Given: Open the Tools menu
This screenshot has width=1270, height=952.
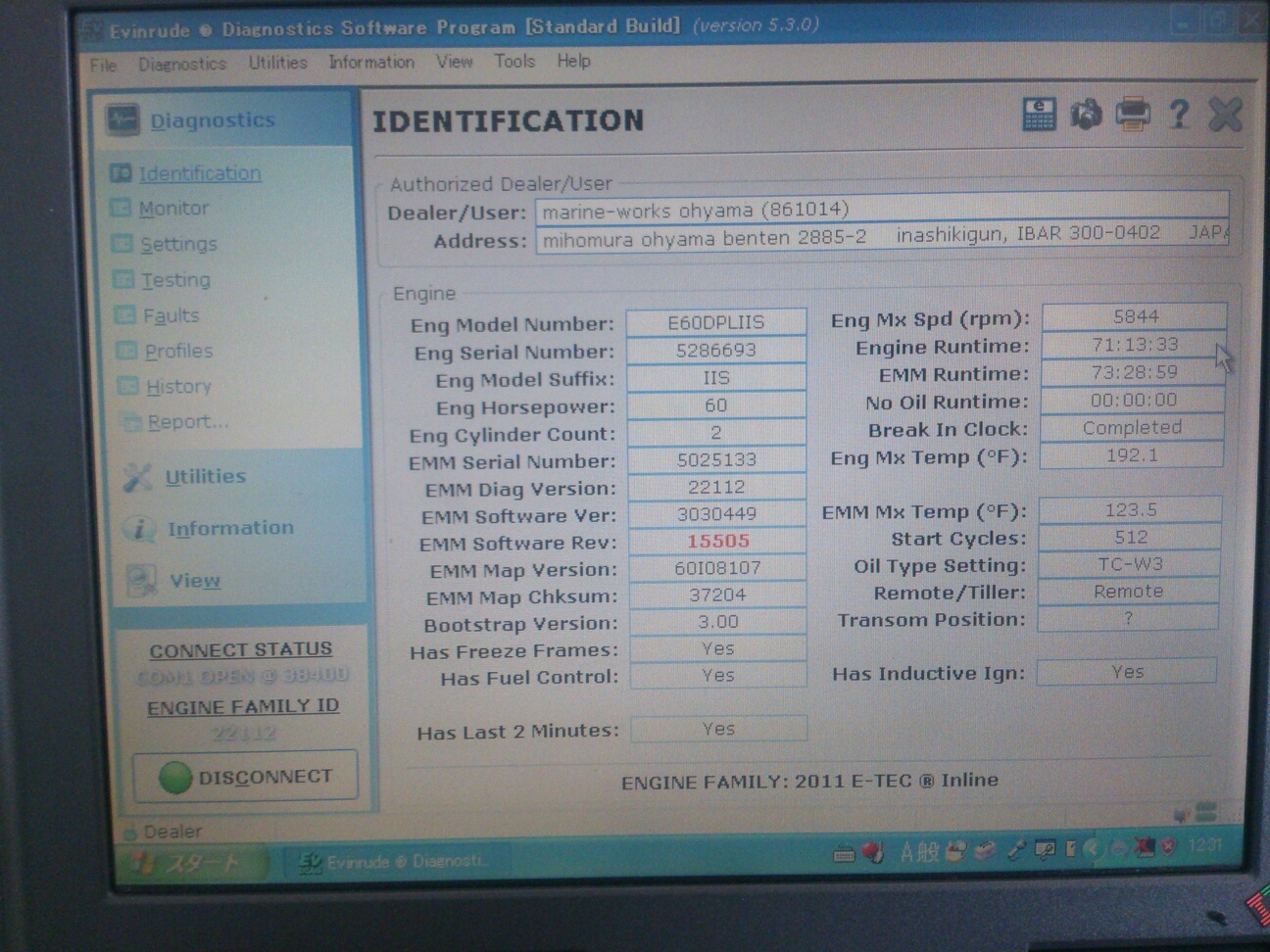Looking at the screenshot, I should point(514,61).
